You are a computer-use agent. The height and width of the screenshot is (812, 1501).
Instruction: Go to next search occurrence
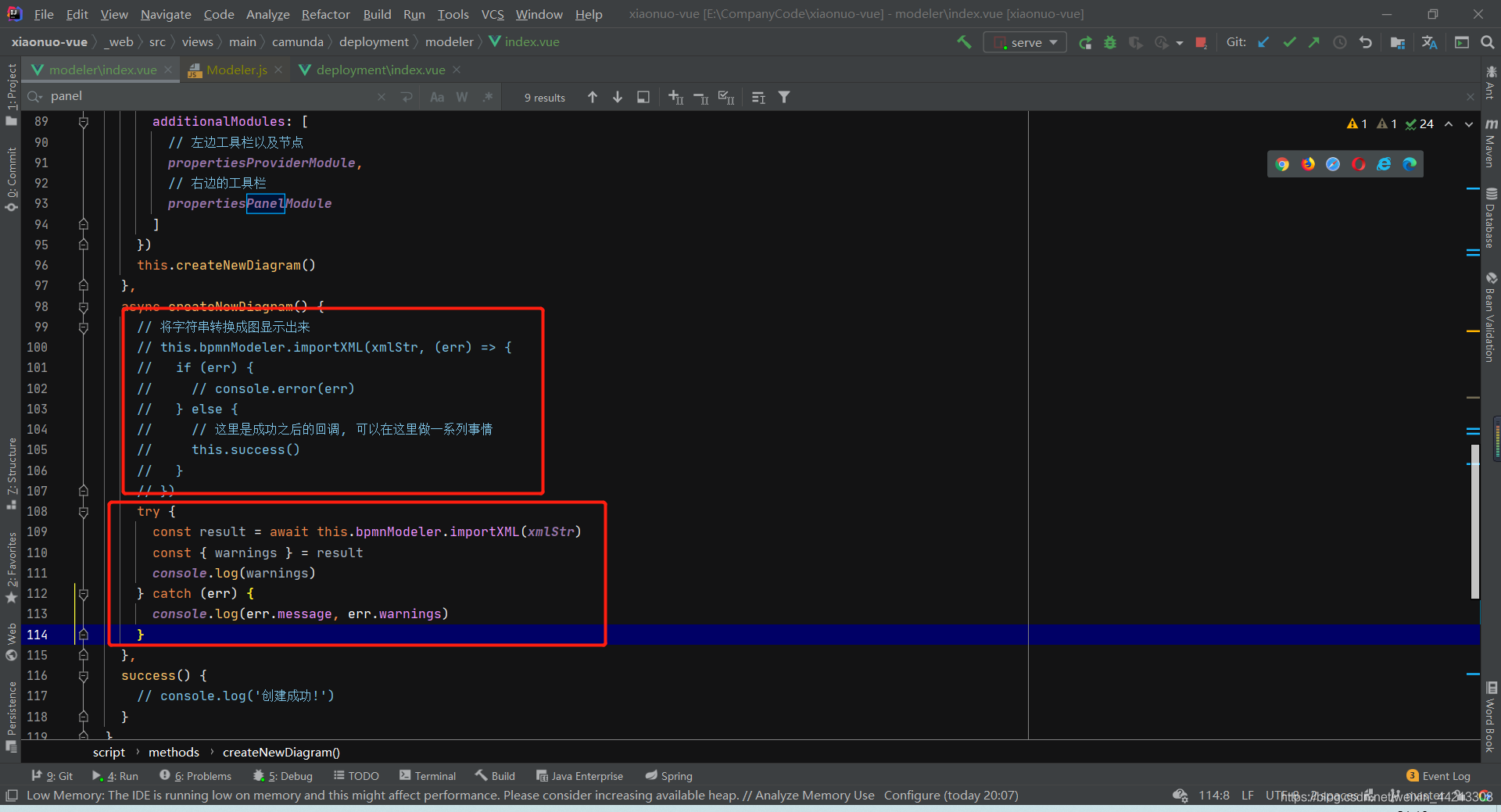(x=618, y=97)
